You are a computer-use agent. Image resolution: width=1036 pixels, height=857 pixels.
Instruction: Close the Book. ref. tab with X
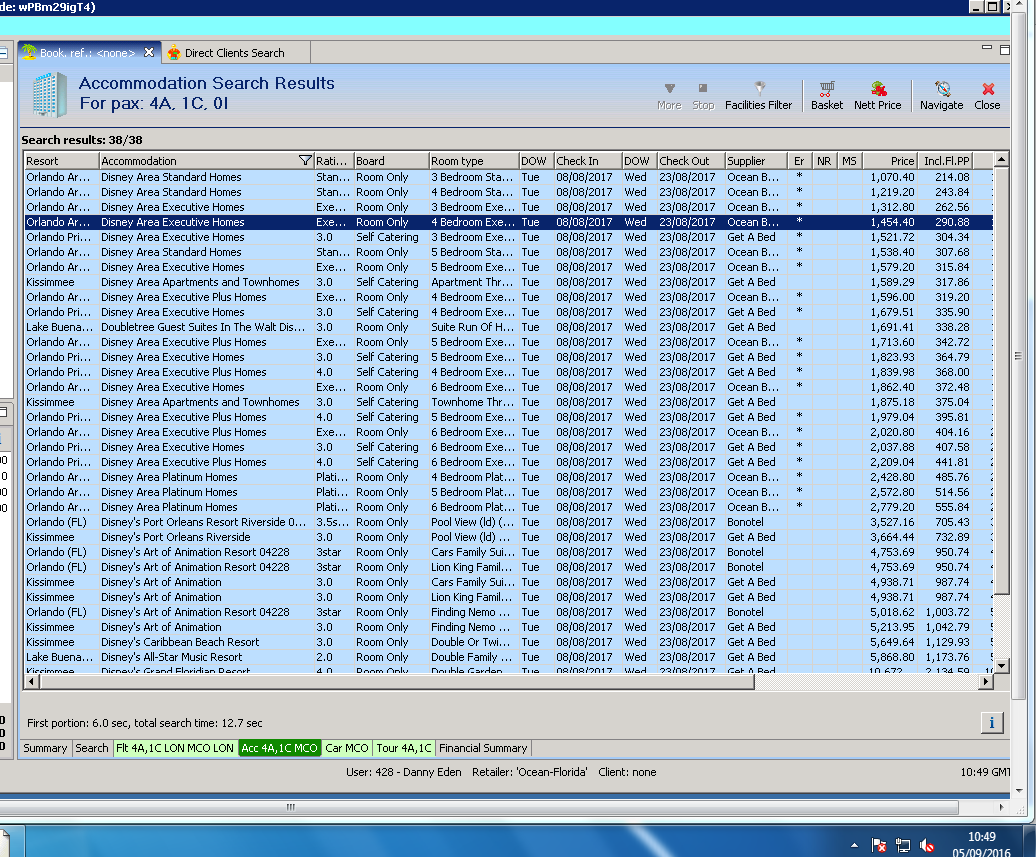[149, 53]
